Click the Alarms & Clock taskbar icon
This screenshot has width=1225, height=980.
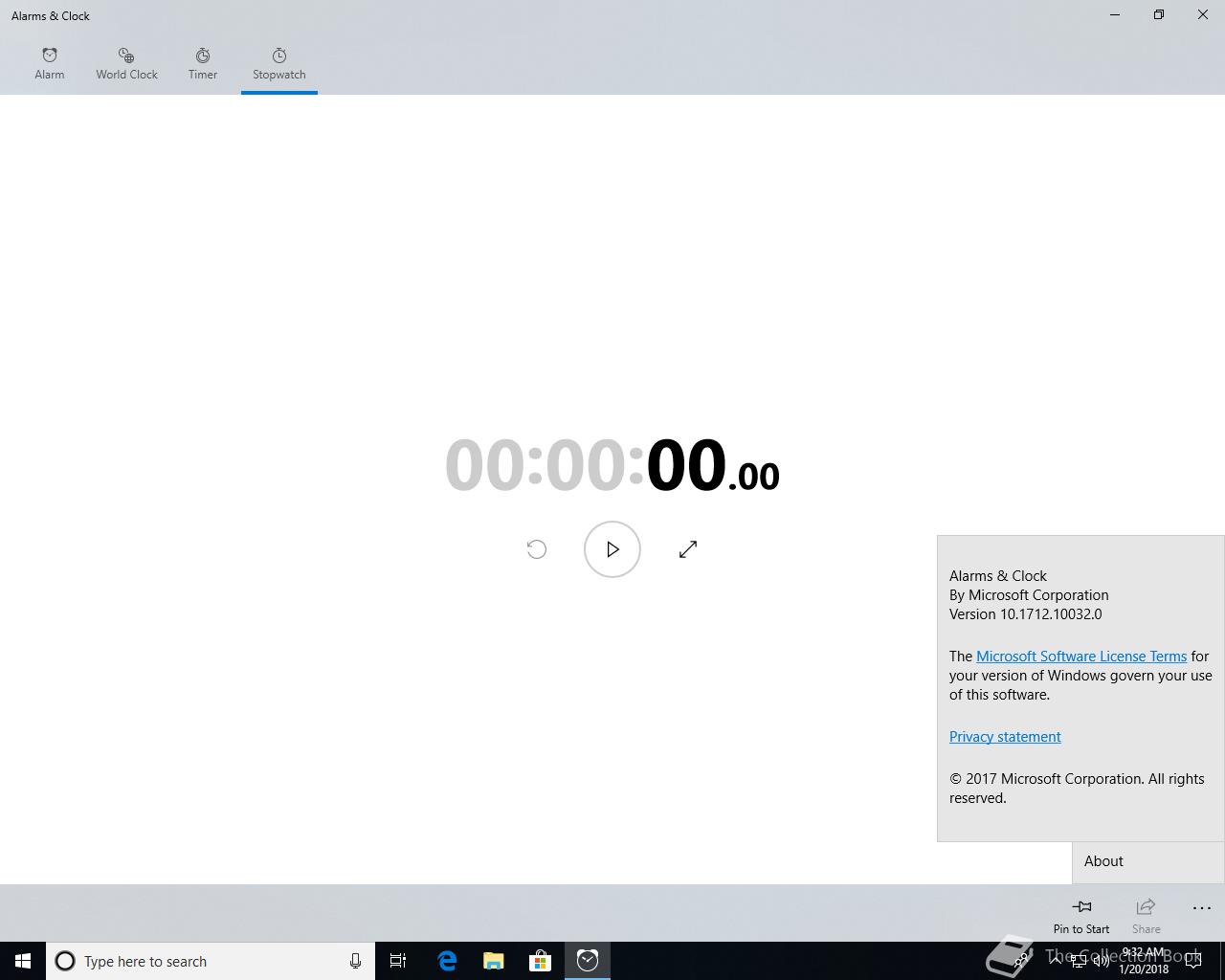click(x=588, y=961)
